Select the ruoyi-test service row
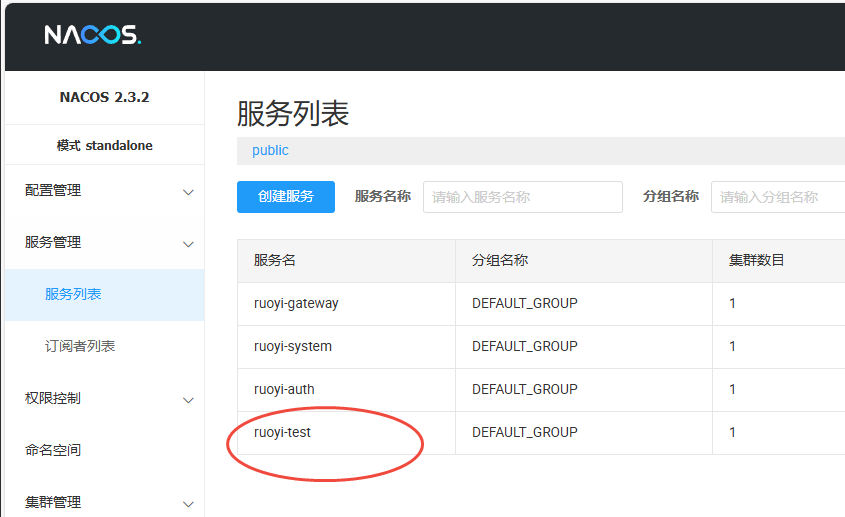 point(283,432)
